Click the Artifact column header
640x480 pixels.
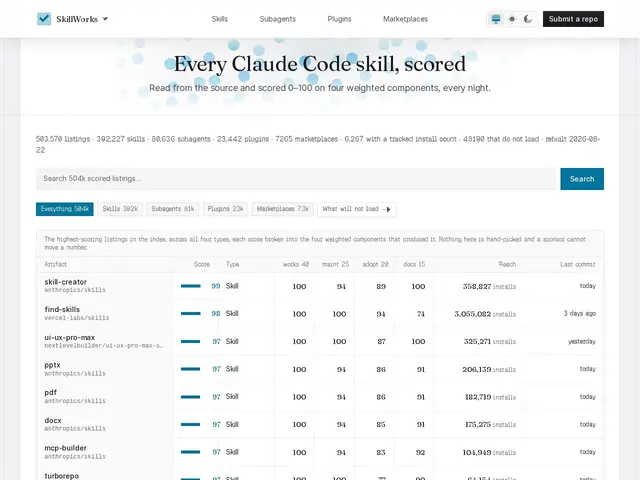(x=56, y=264)
